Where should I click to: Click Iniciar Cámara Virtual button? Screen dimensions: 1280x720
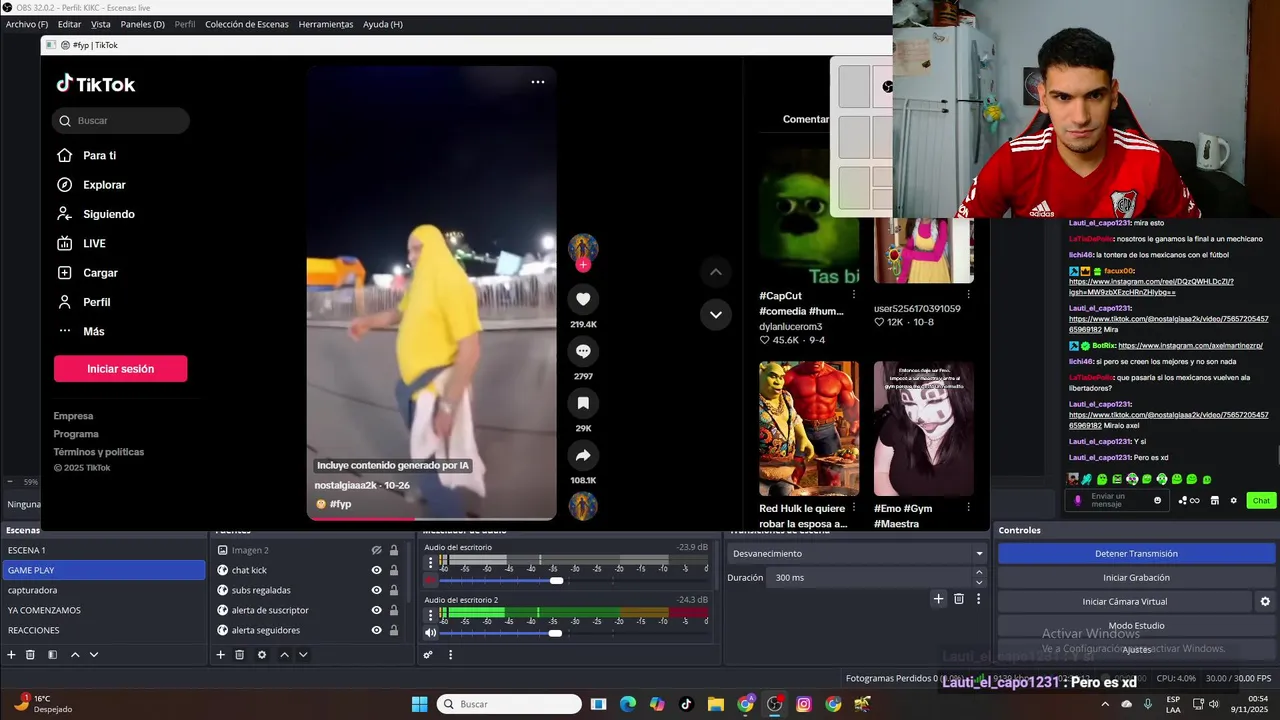coord(1124,601)
